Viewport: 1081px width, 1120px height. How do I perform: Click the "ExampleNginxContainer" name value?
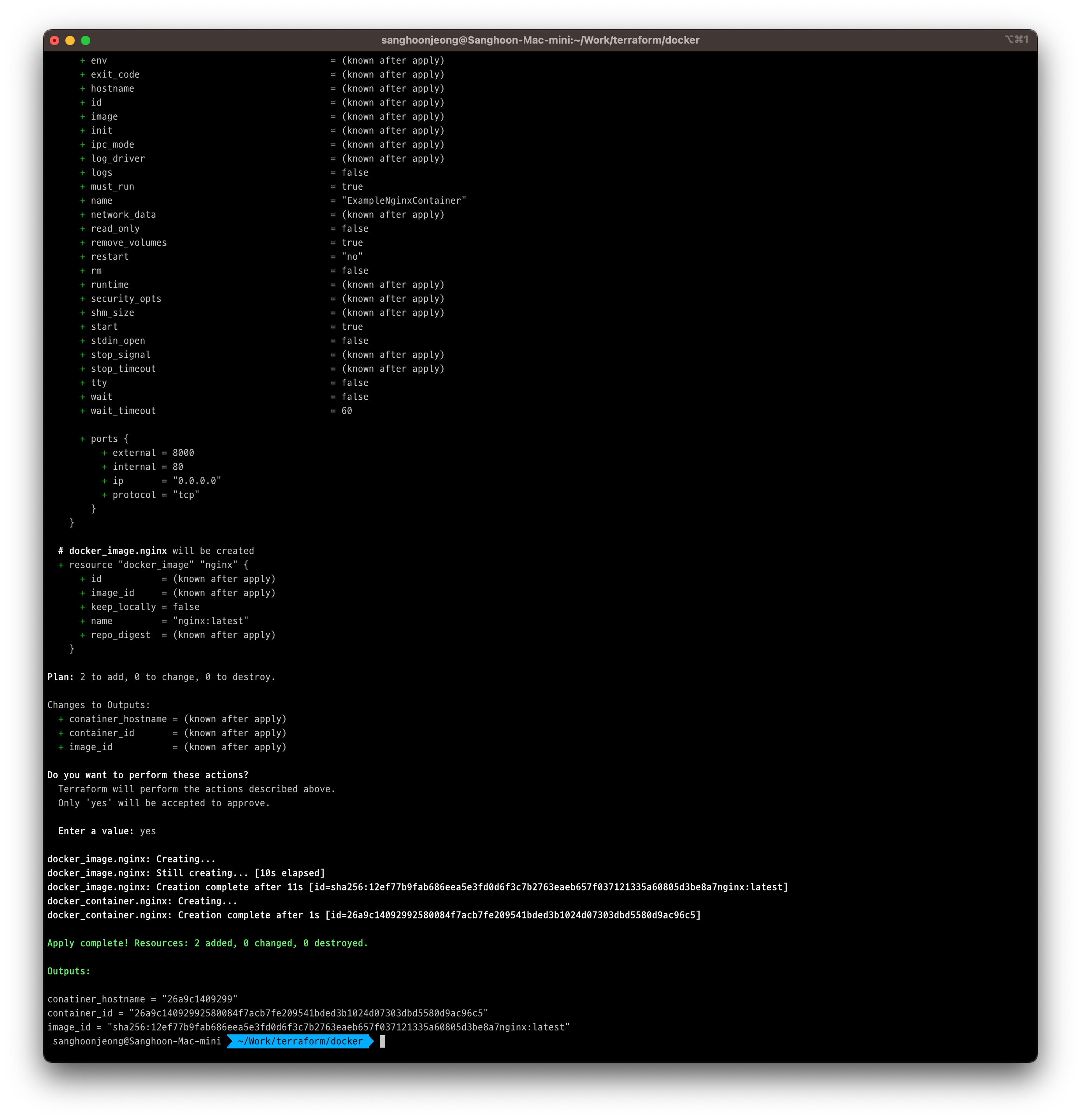click(x=404, y=200)
